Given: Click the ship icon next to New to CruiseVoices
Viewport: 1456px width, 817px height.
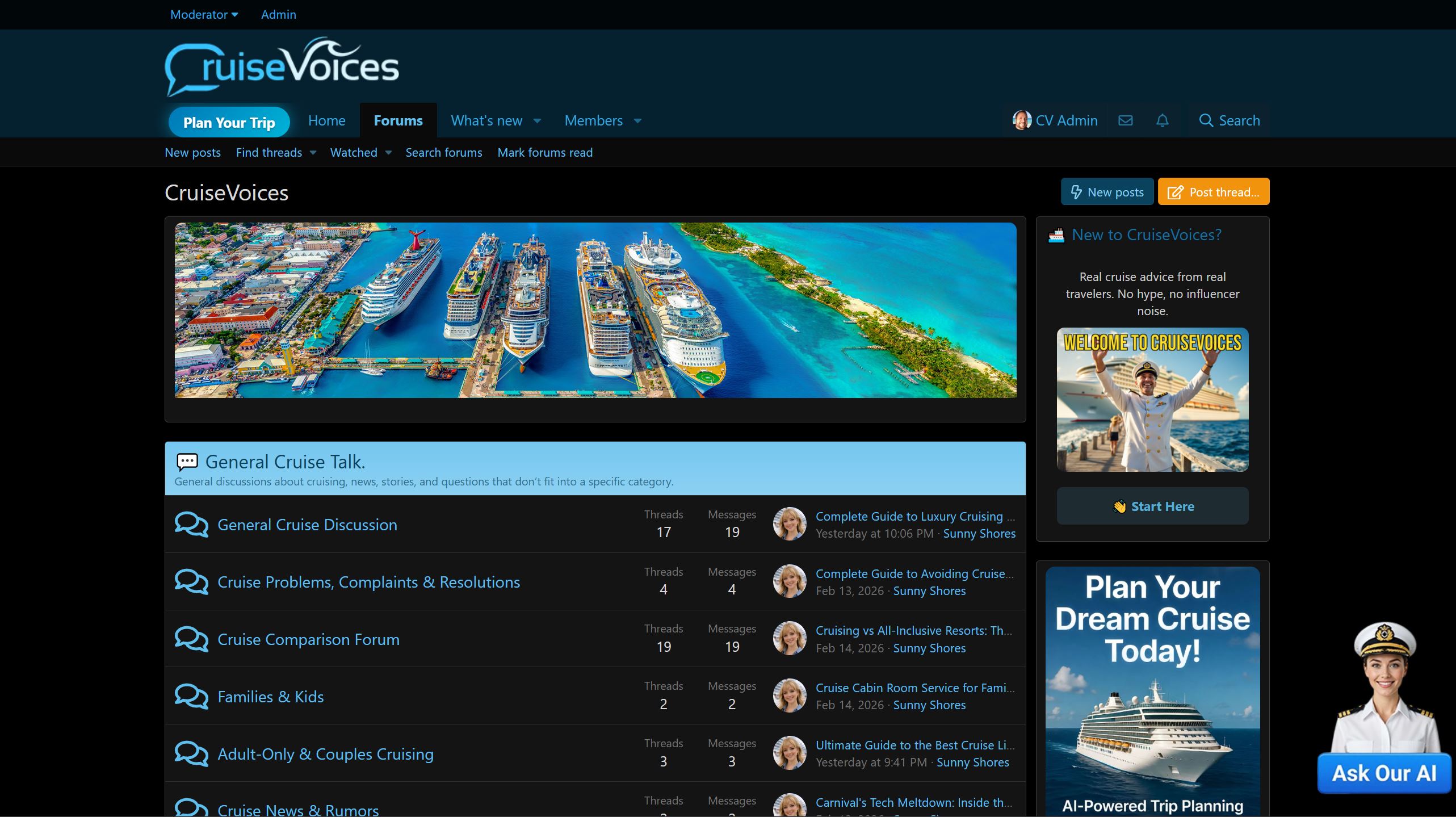Looking at the screenshot, I should tap(1056, 234).
